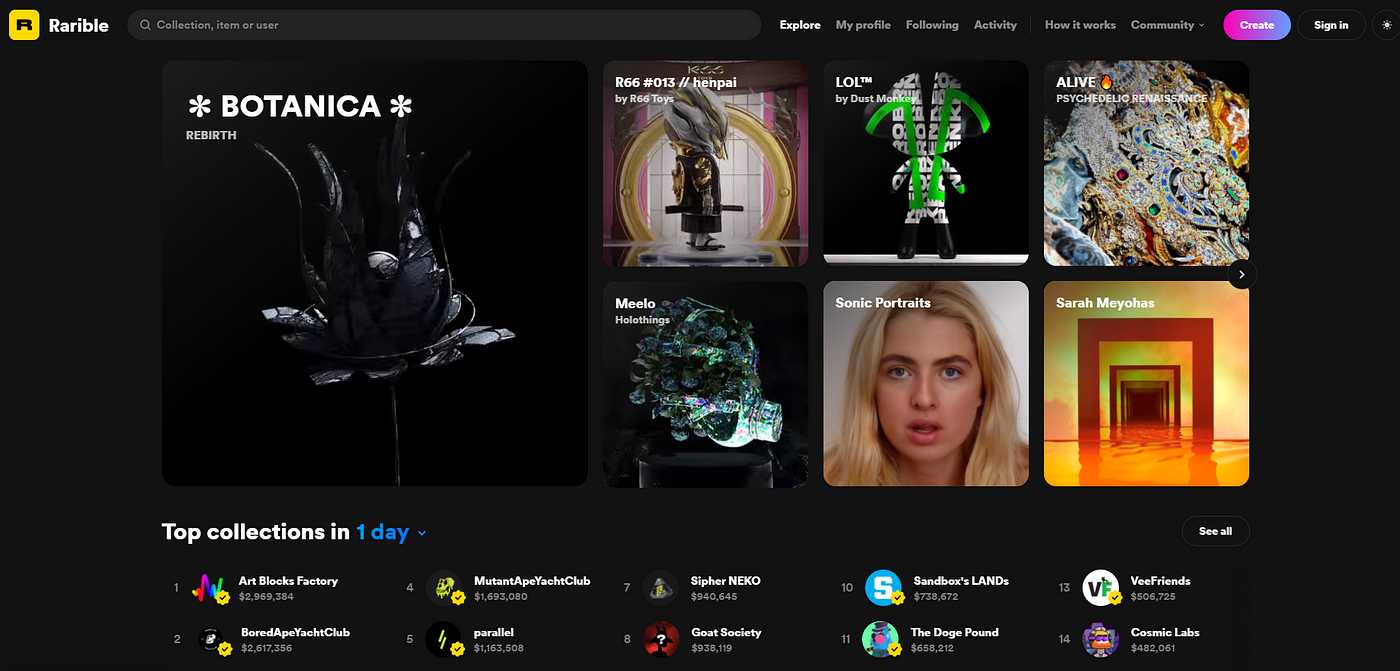
Task: Click the $506,725 volume value
Action: (1153, 597)
